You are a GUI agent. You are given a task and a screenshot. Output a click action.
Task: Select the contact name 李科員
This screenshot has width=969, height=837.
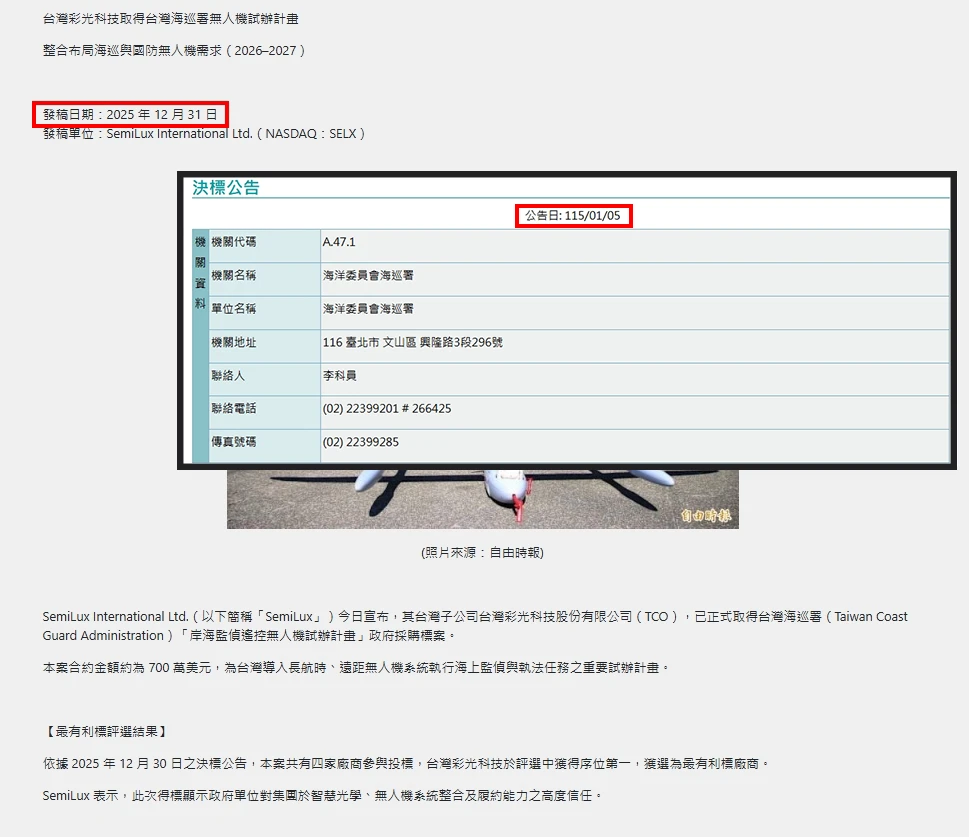(339, 375)
